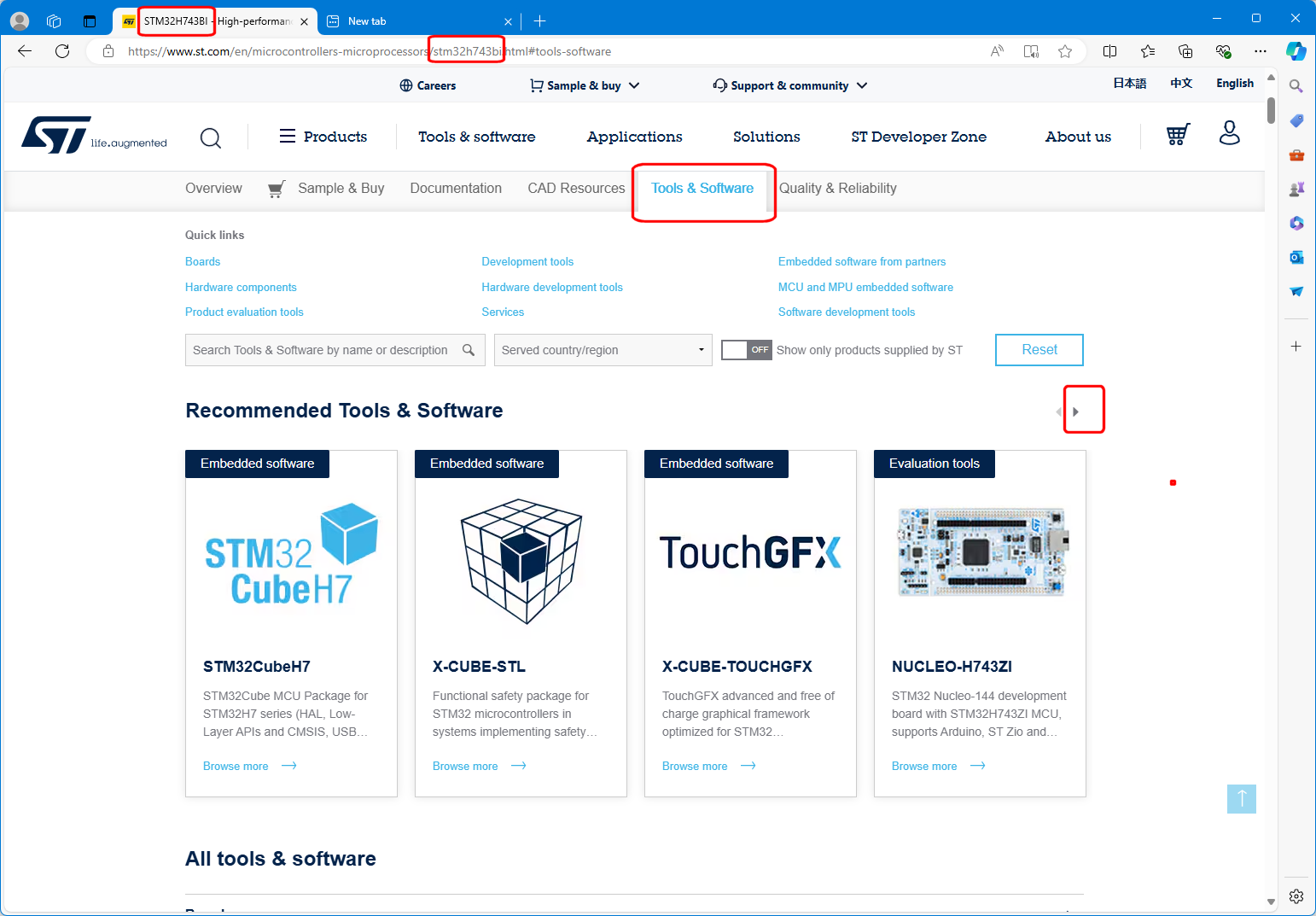Image resolution: width=1316 pixels, height=916 pixels.
Task: Enable Show only products supplied by ST toggle
Action: point(746,350)
